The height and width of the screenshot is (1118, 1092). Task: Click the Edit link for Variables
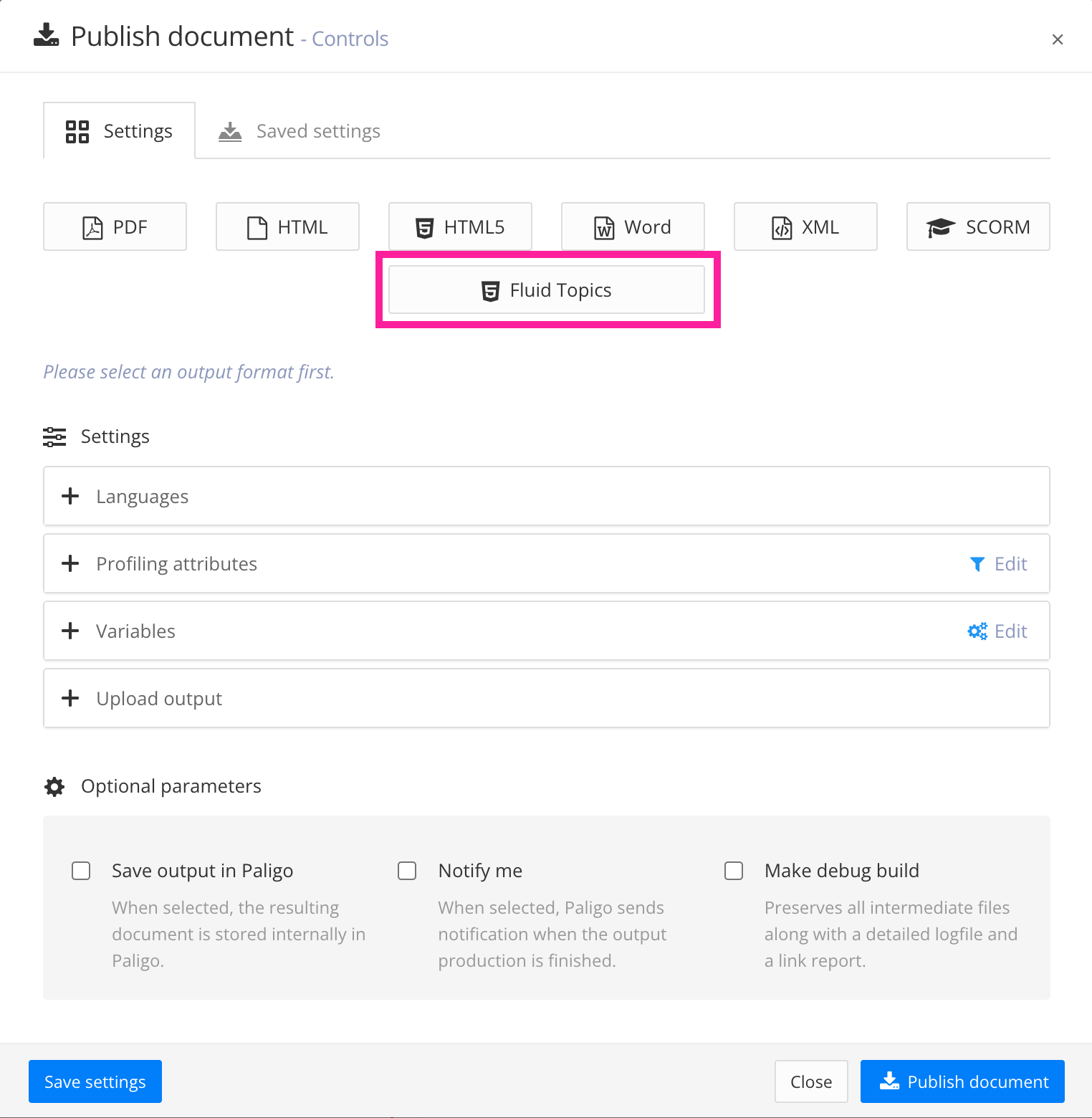pyautogui.click(x=1010, y=631)
